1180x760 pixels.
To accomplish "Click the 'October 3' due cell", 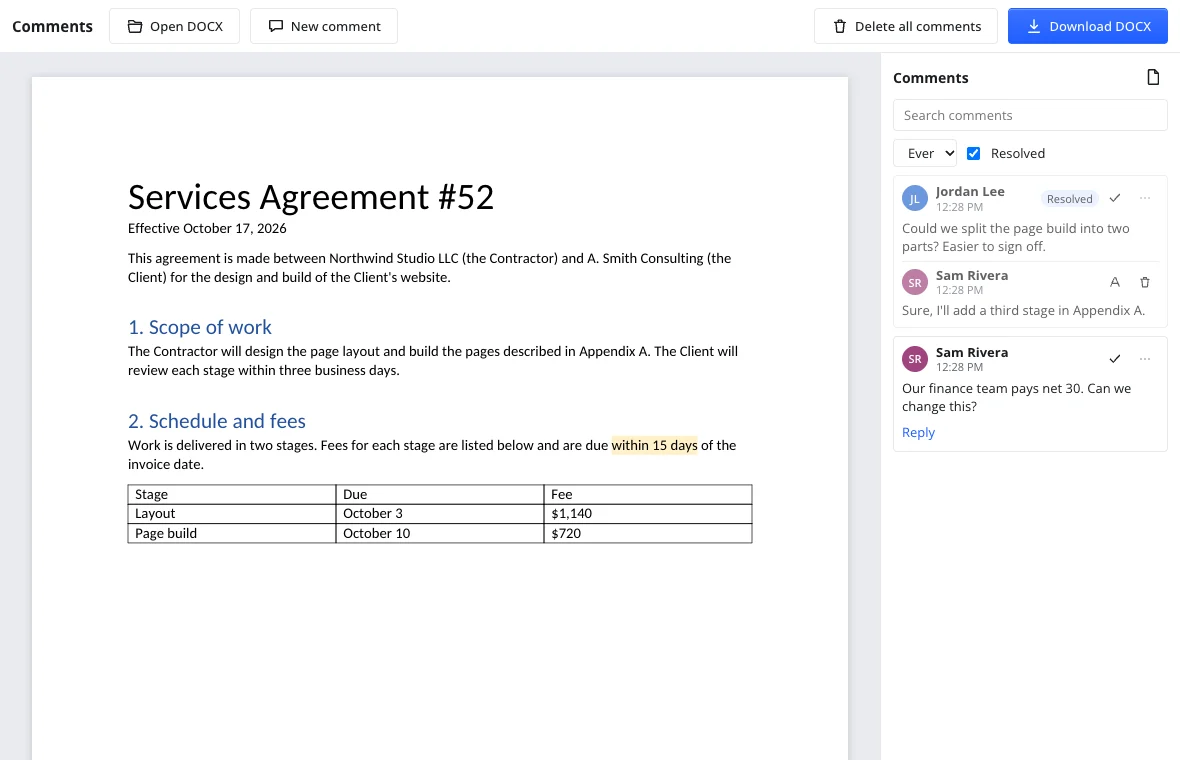I will 439,514.
